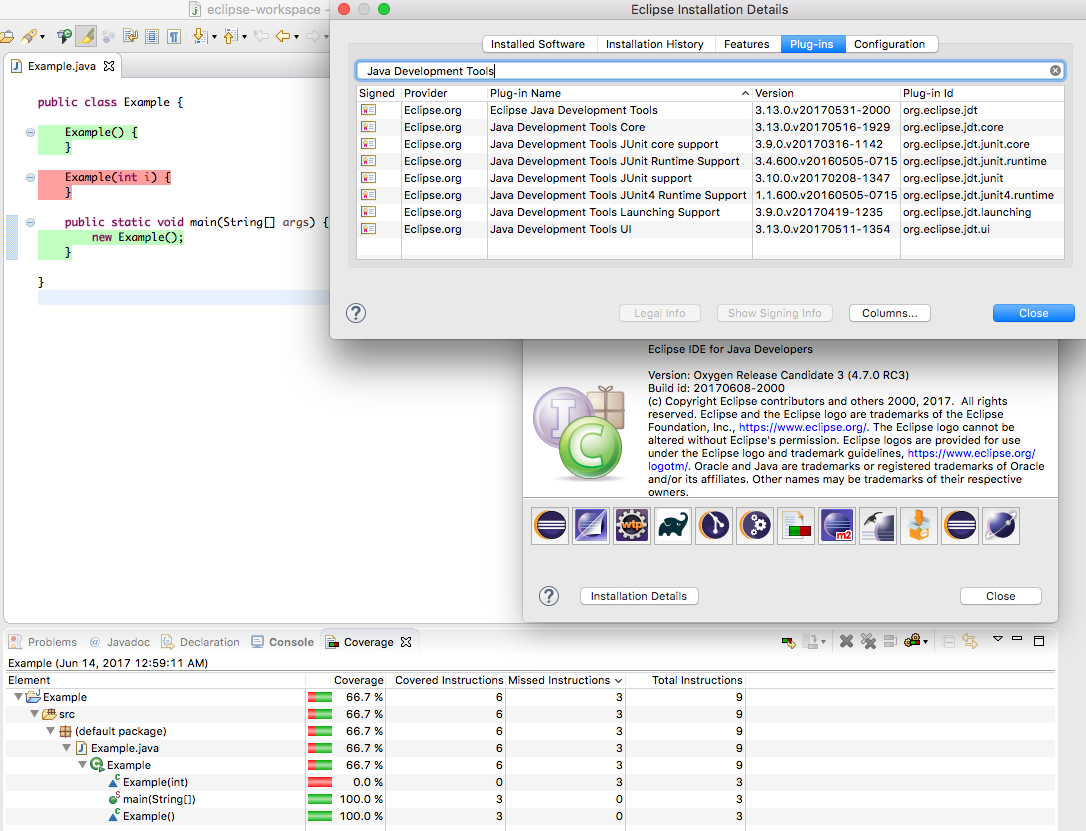Viewport: 1086px width, 831px height.
Task: Close the Coverage view tab
Action: point(407,642)
